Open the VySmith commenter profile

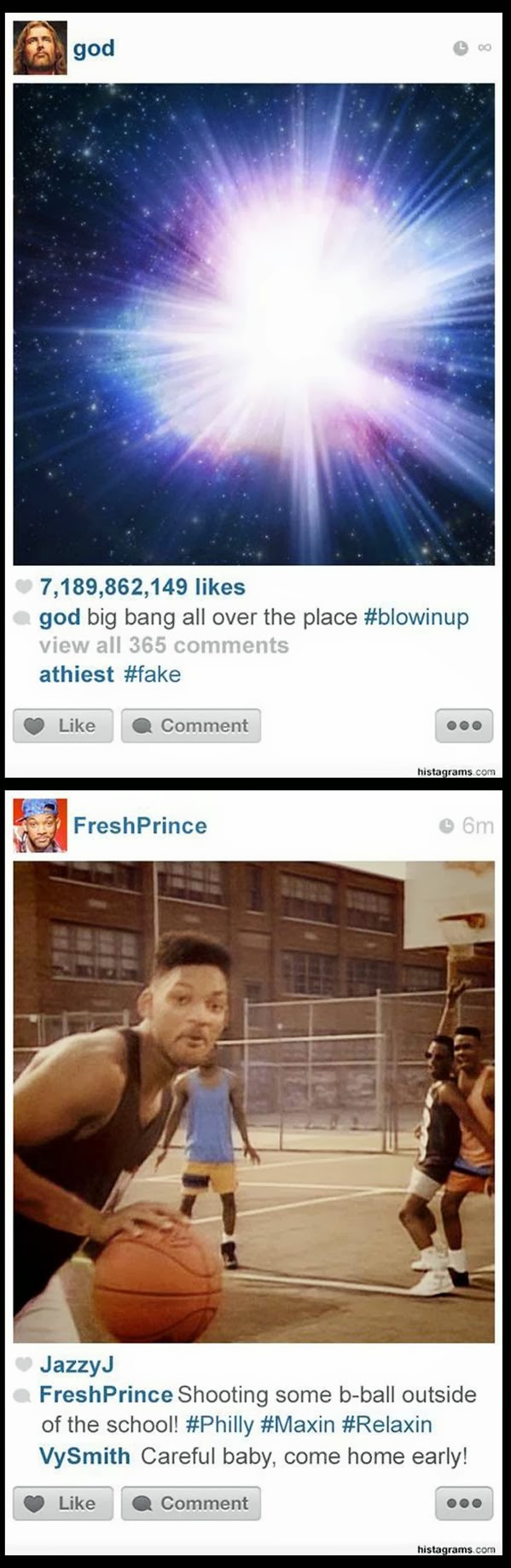pos(84,1455)
